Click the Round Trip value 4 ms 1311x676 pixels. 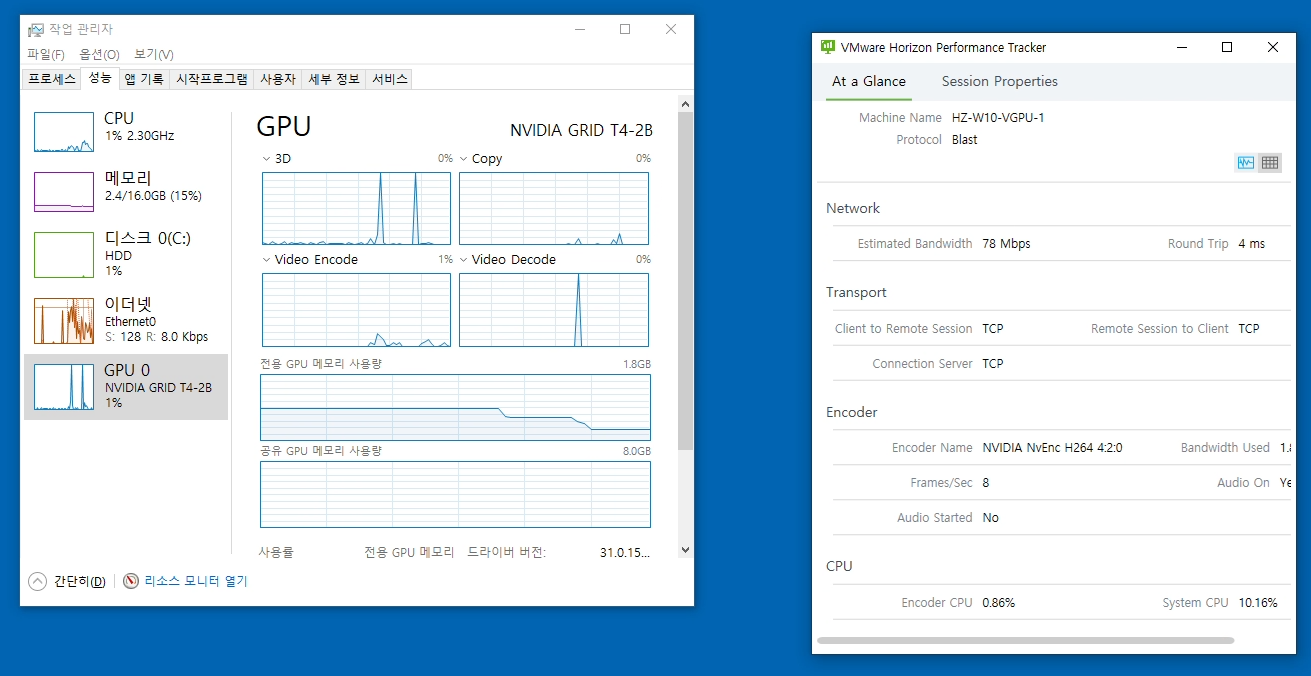click(1251, 244)
